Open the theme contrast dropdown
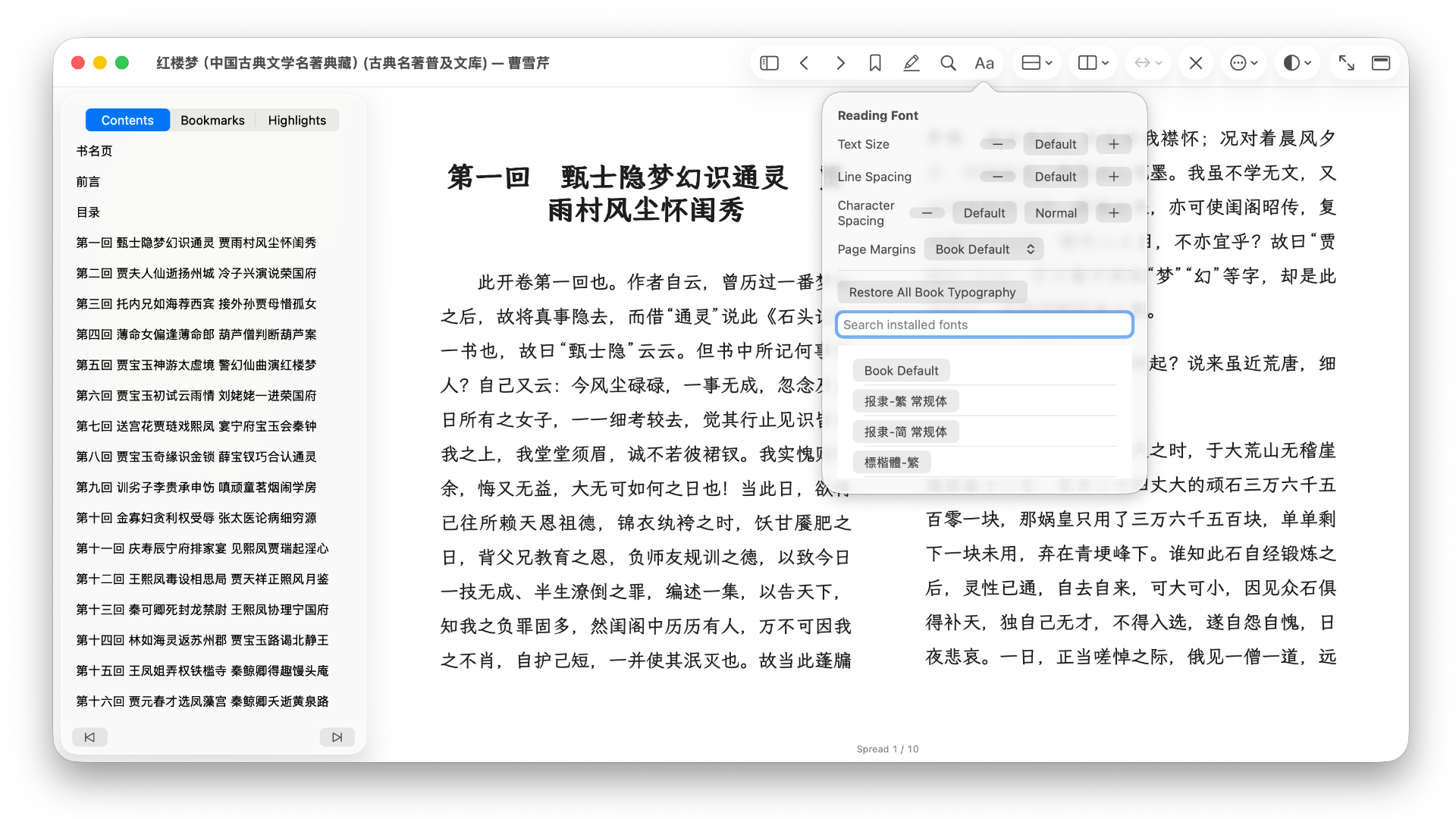The image size is (1456, 819). click(x=1297, y=63)
